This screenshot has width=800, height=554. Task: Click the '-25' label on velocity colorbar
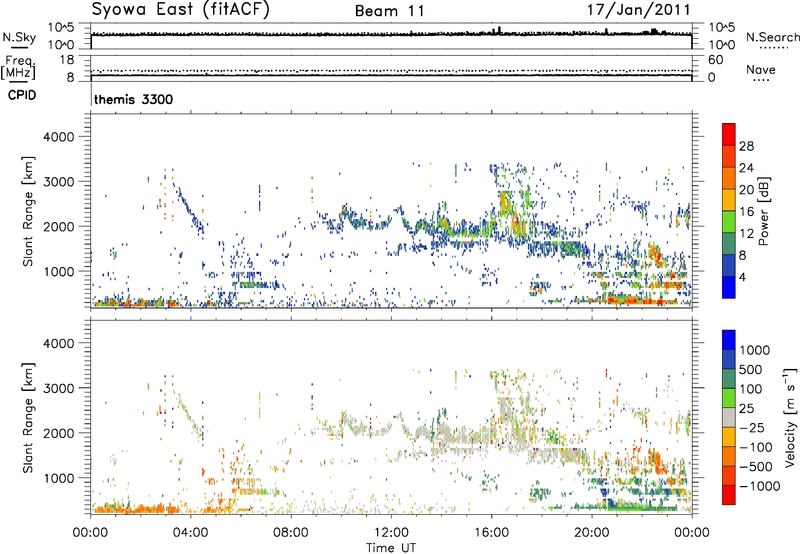coord(750,427)
